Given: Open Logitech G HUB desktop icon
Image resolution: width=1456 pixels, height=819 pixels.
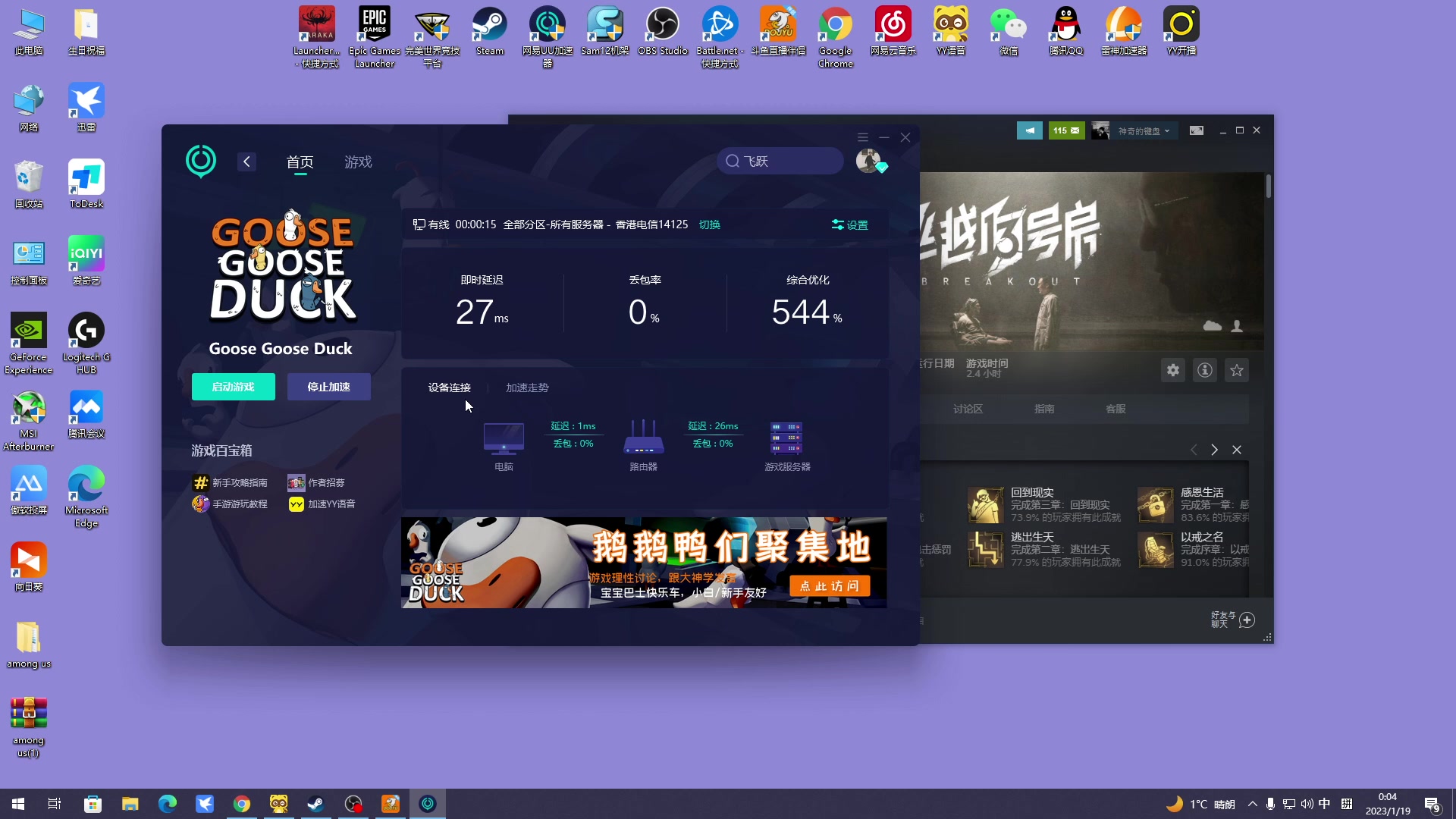Looking at the screenshot, I should click(86, 344).
